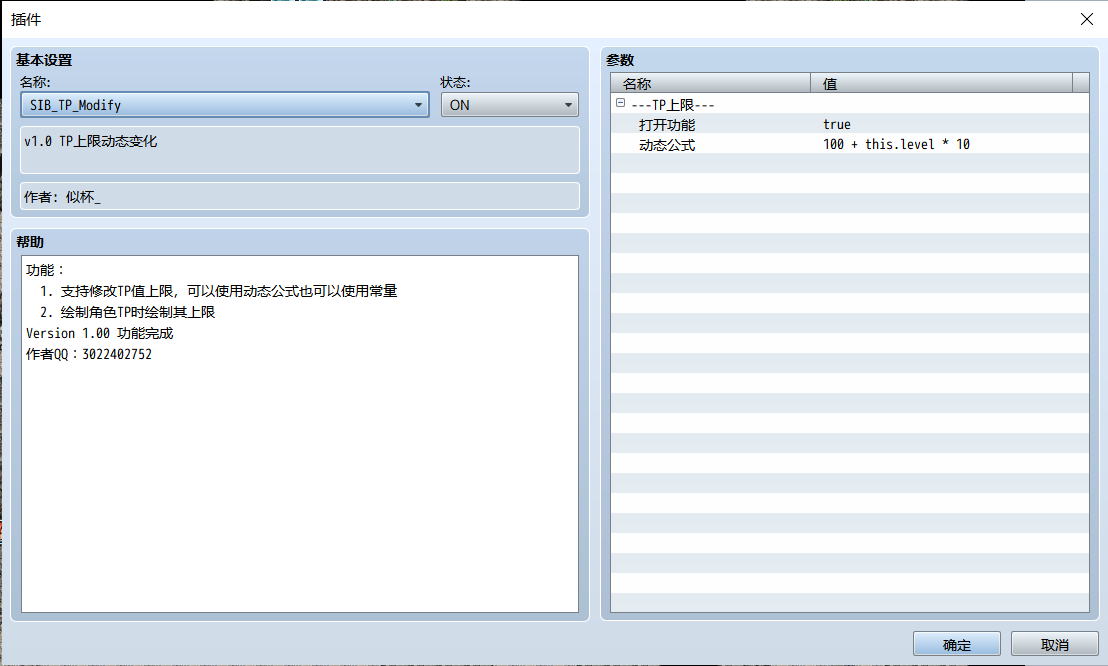Click the 确定 button
1108x666 pixels.
957,644
